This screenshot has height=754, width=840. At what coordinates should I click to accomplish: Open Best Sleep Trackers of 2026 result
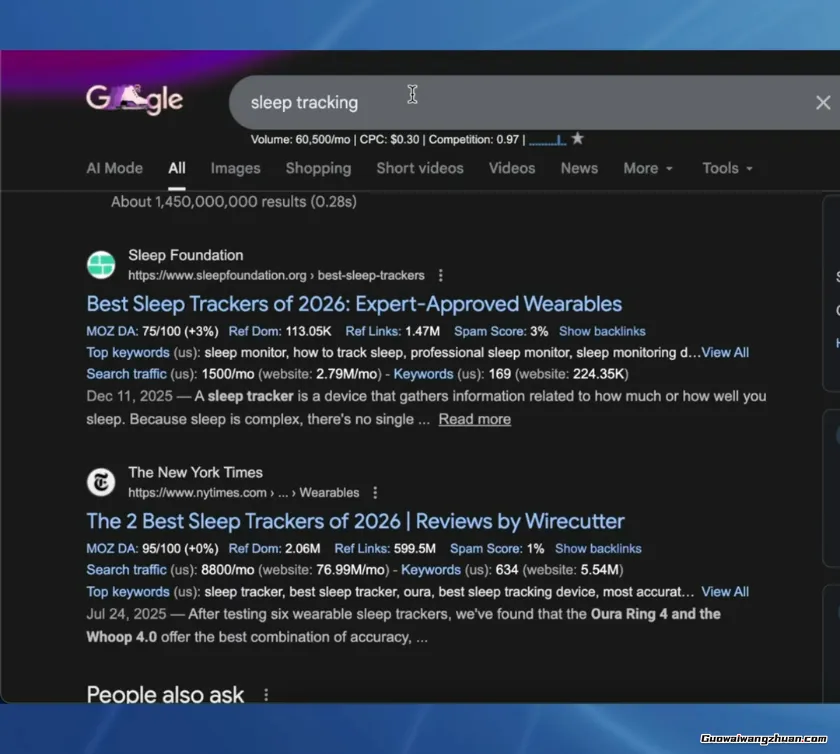tap(354, 304)
